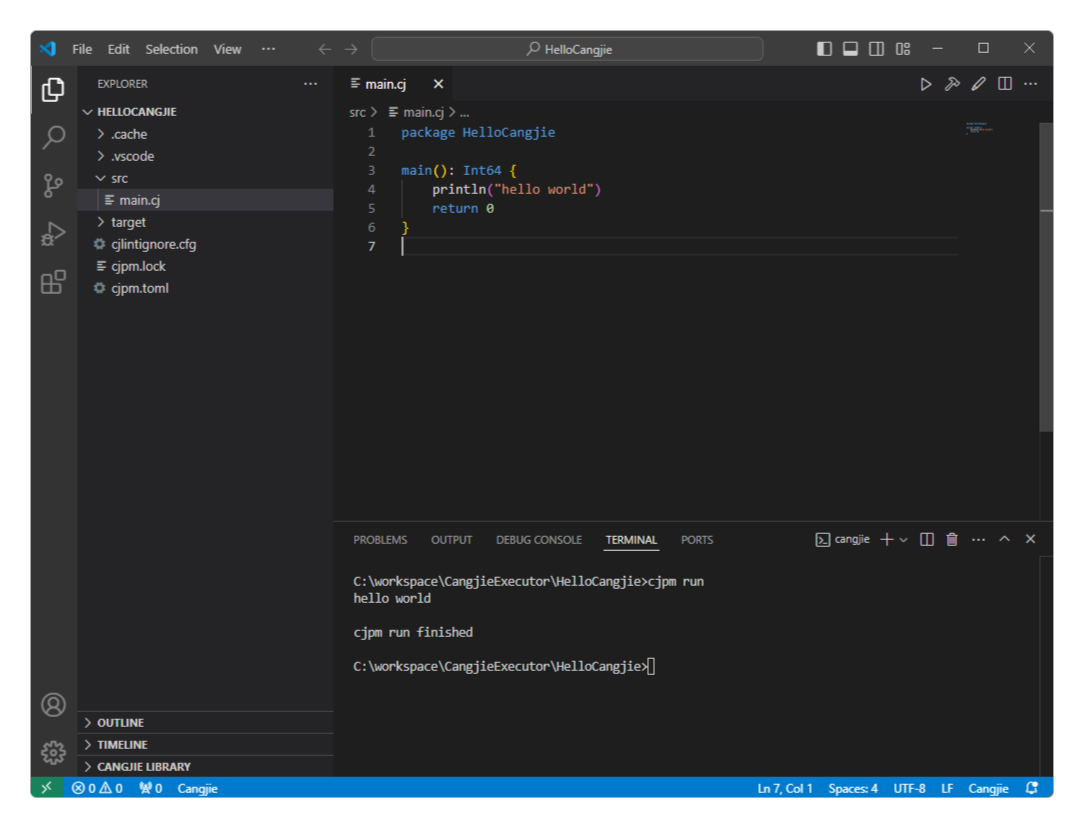Screen dimensions: 1084x828
Task: Open the Search view in activity bar
Action: tap(53, 138)
